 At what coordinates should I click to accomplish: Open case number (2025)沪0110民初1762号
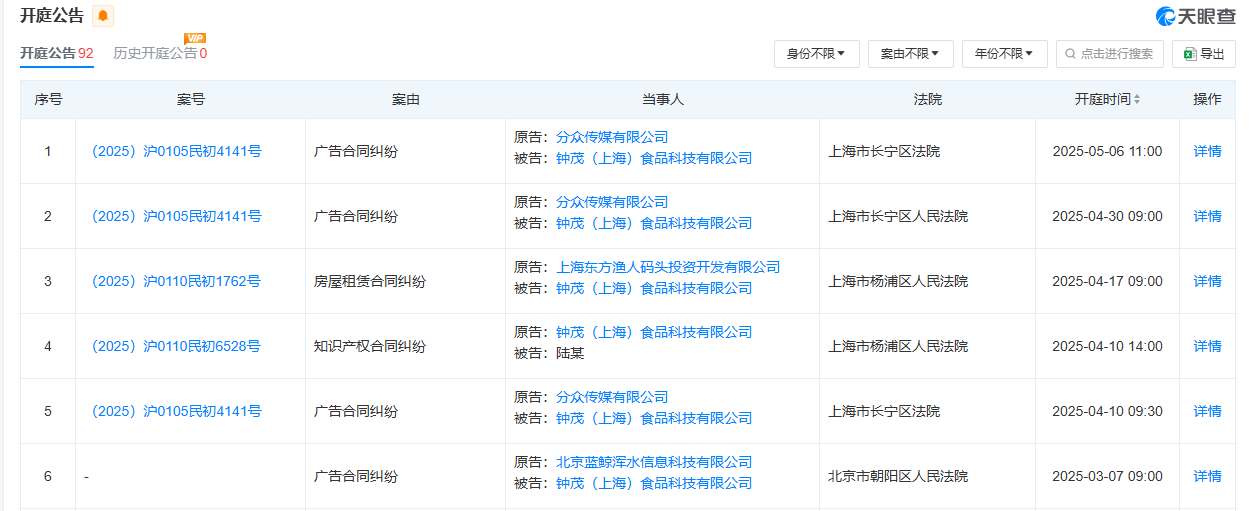pos(176,281)
